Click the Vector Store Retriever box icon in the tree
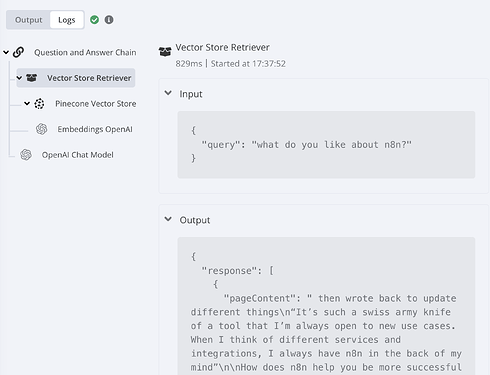Screen dimensions: 490x375 pos(32,78)
